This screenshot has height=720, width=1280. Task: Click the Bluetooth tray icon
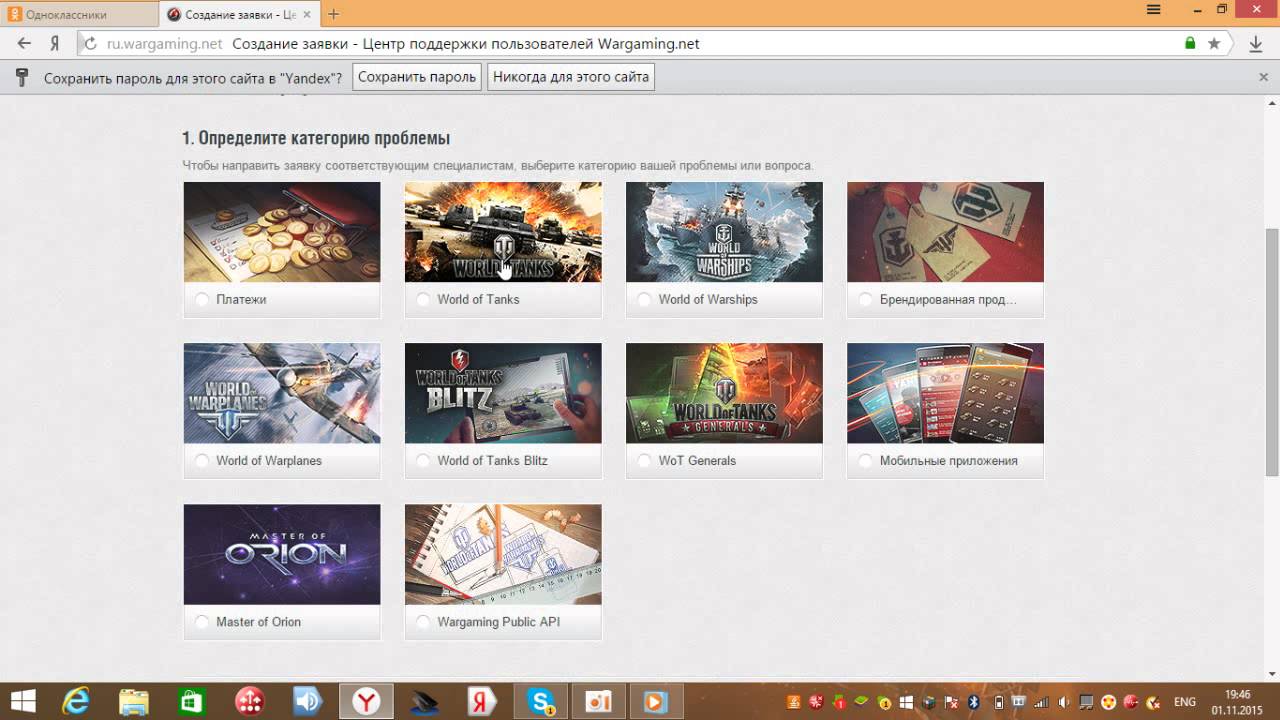[973, 702]
